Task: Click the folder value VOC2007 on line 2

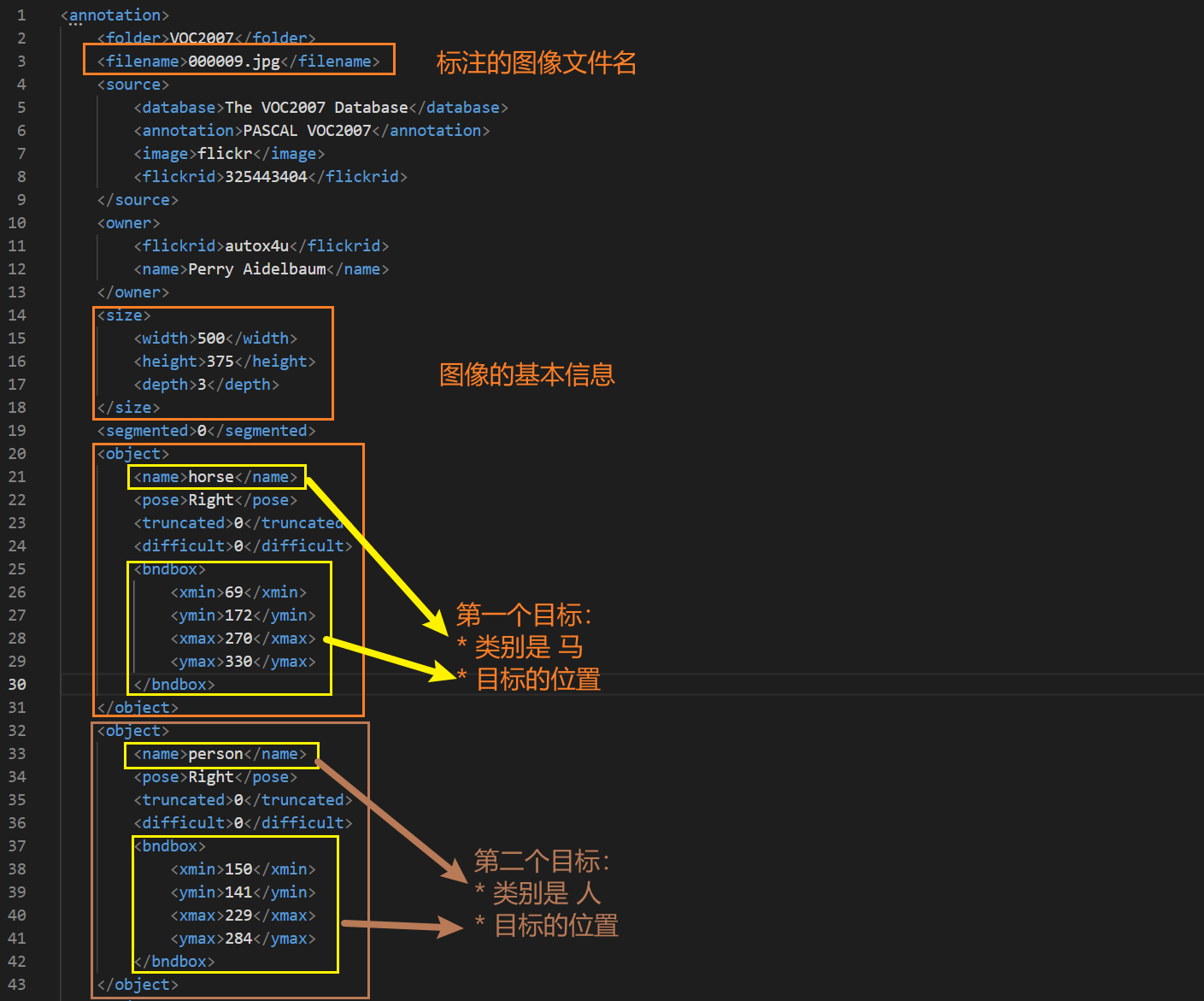Action: pyautogui.click(x=202, y=38)
